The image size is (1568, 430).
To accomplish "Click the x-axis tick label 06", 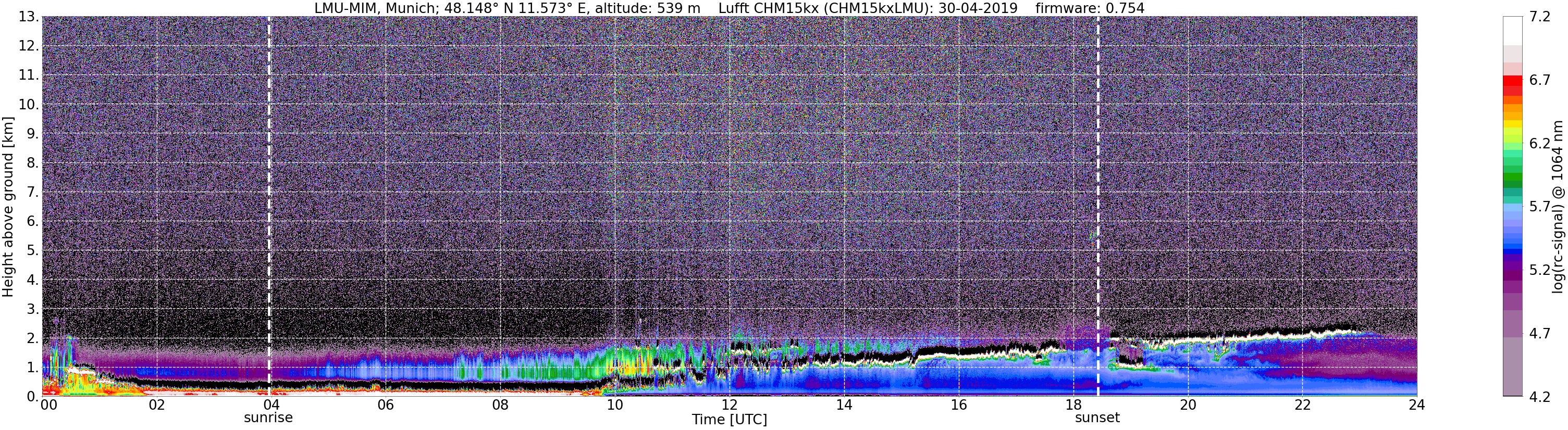I will tap(386, 406).
